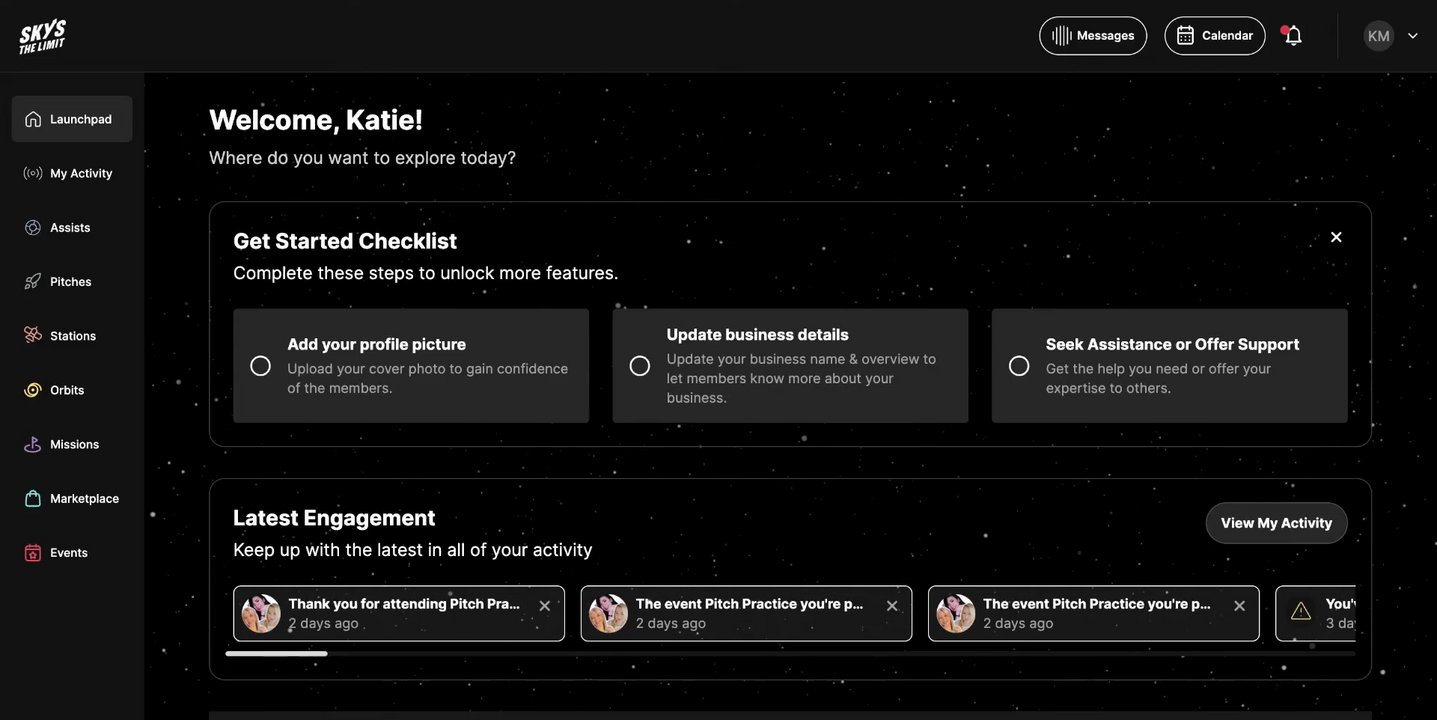Select the Orbits sidebar icon
The width and height of the screenshot is (1437, 720).
click(x=33, y=390)
